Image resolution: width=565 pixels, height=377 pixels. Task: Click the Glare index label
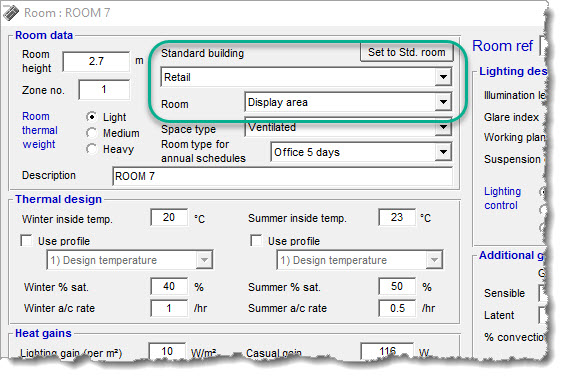tap(511, 117)
